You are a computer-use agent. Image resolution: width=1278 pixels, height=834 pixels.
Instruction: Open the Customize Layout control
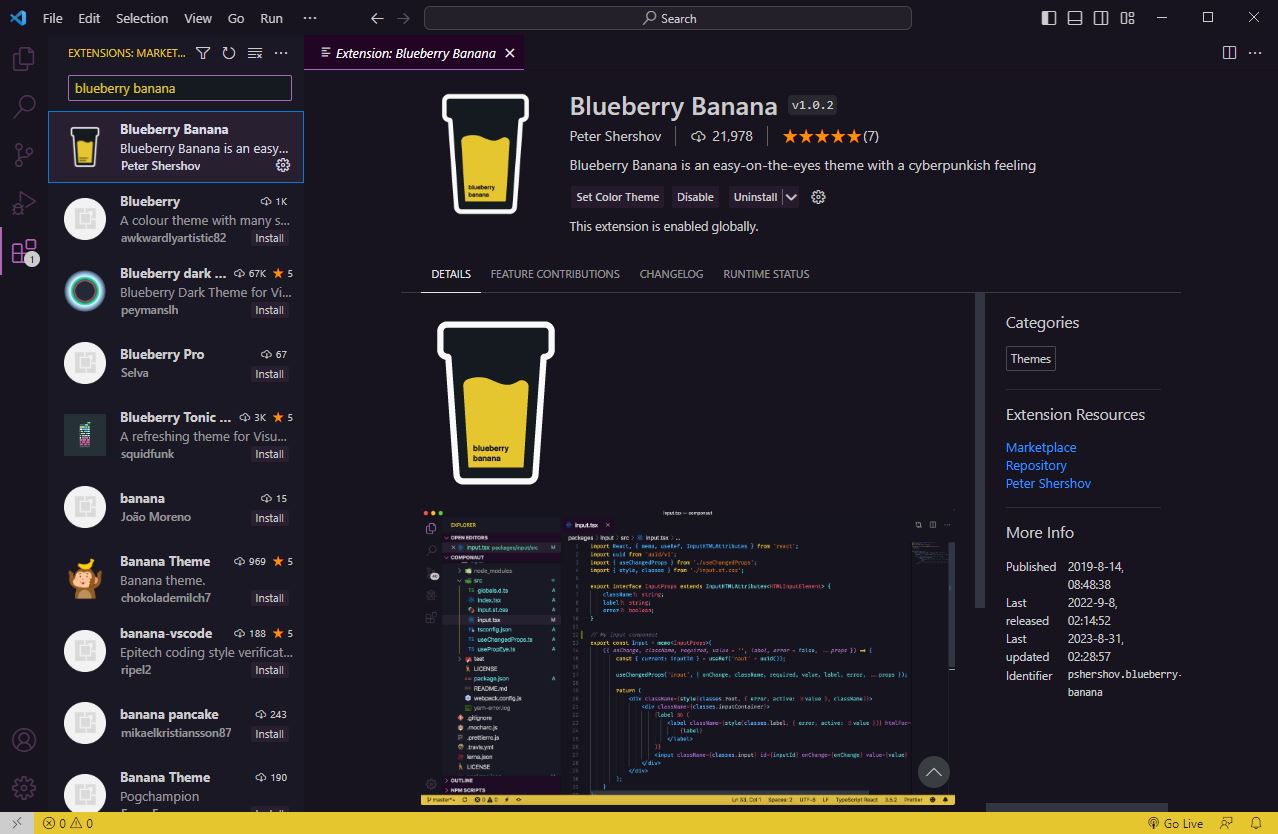tap(1128, 18)
